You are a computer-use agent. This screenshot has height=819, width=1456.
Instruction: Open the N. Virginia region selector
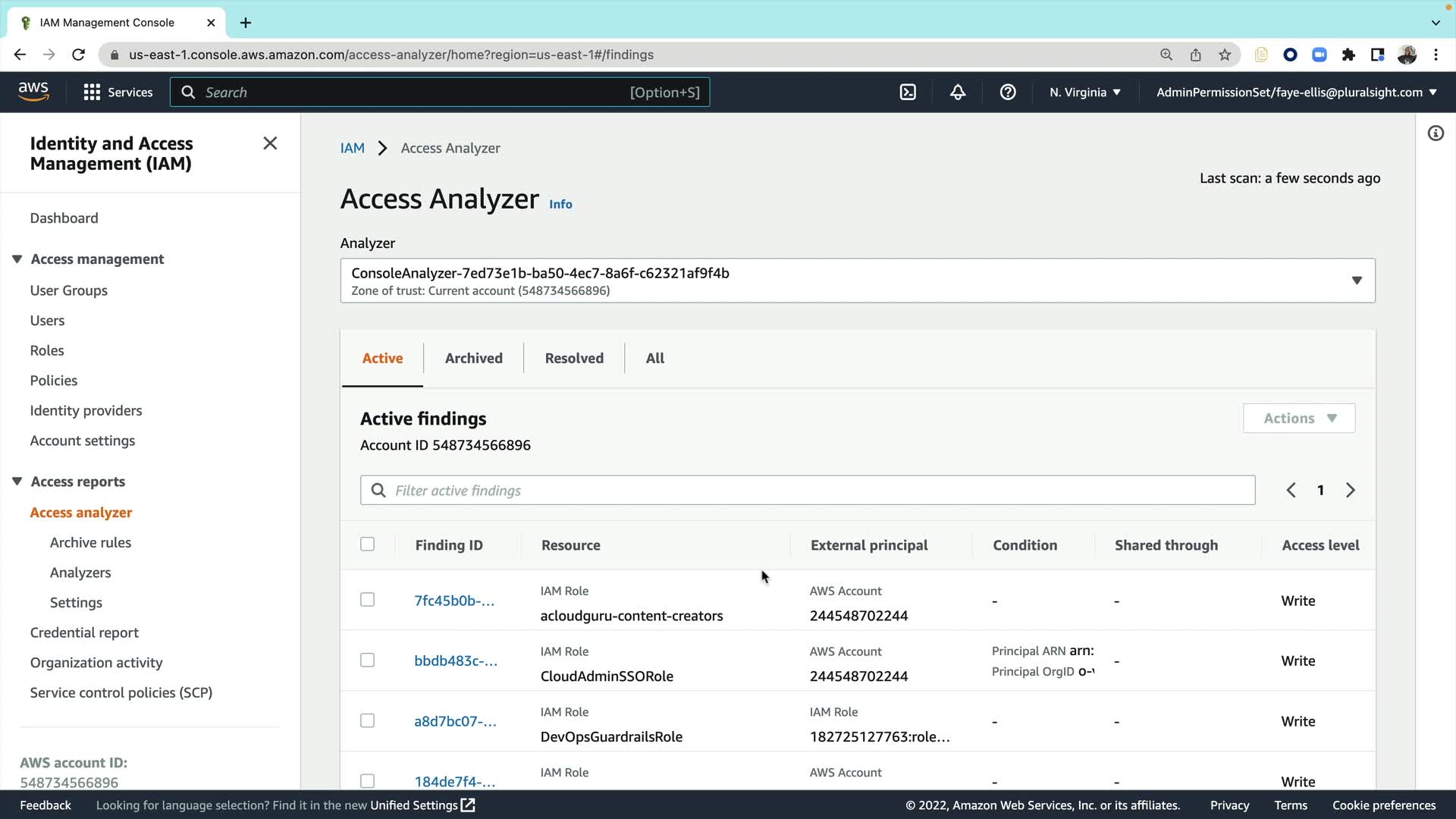1084,93
